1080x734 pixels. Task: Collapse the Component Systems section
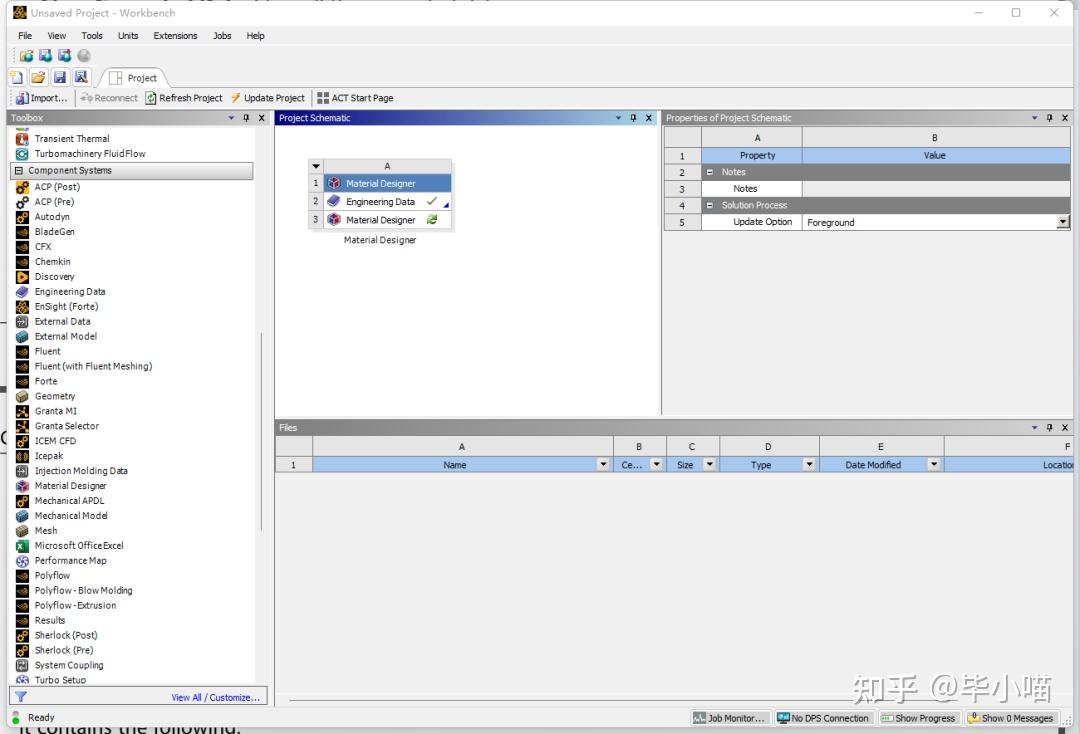coord(19,171)
